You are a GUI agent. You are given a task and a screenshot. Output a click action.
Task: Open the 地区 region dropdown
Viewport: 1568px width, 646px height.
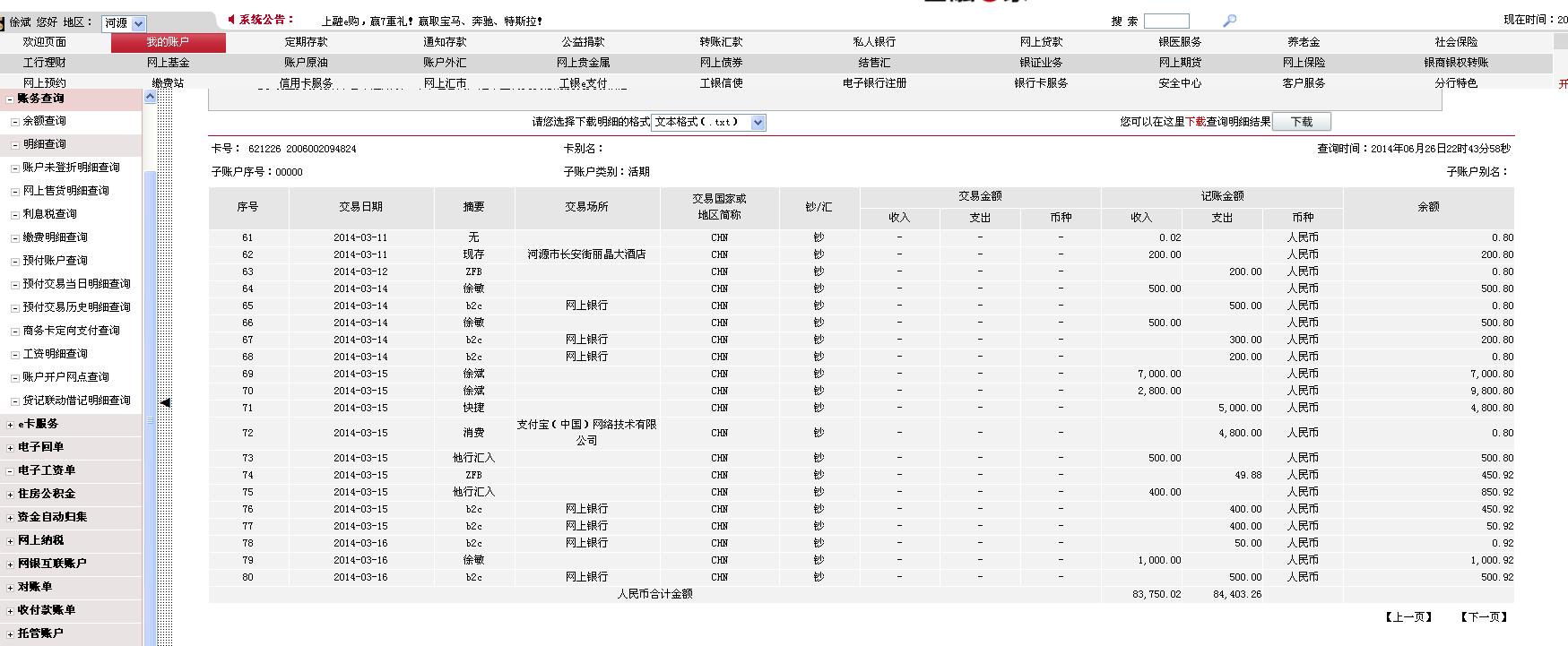pos(138,24)
